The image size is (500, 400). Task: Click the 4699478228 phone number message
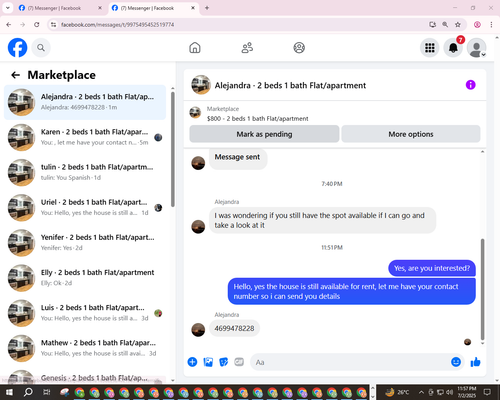(234, 328)
